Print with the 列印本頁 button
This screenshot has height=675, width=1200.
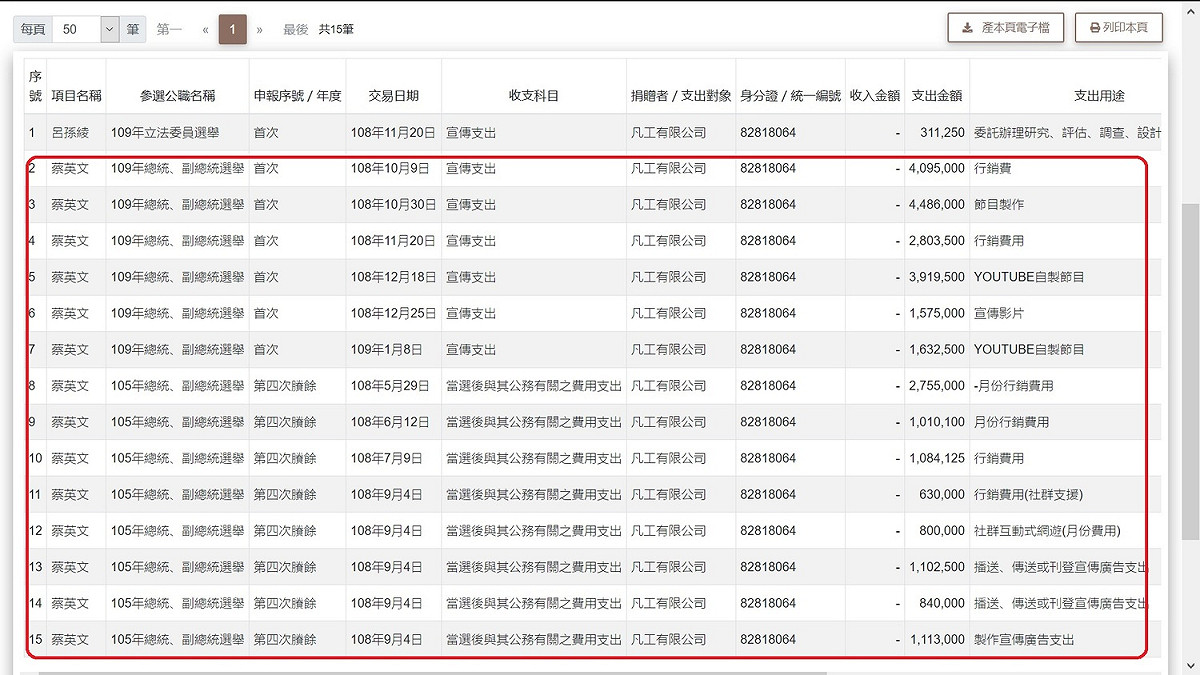pyautogui.click(x=1118, y=28)
